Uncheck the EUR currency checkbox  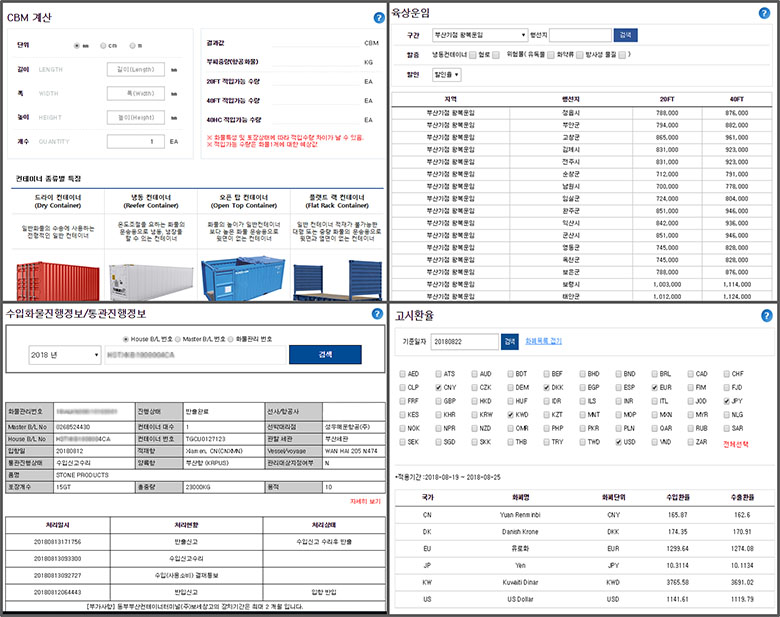pos(655,387)
